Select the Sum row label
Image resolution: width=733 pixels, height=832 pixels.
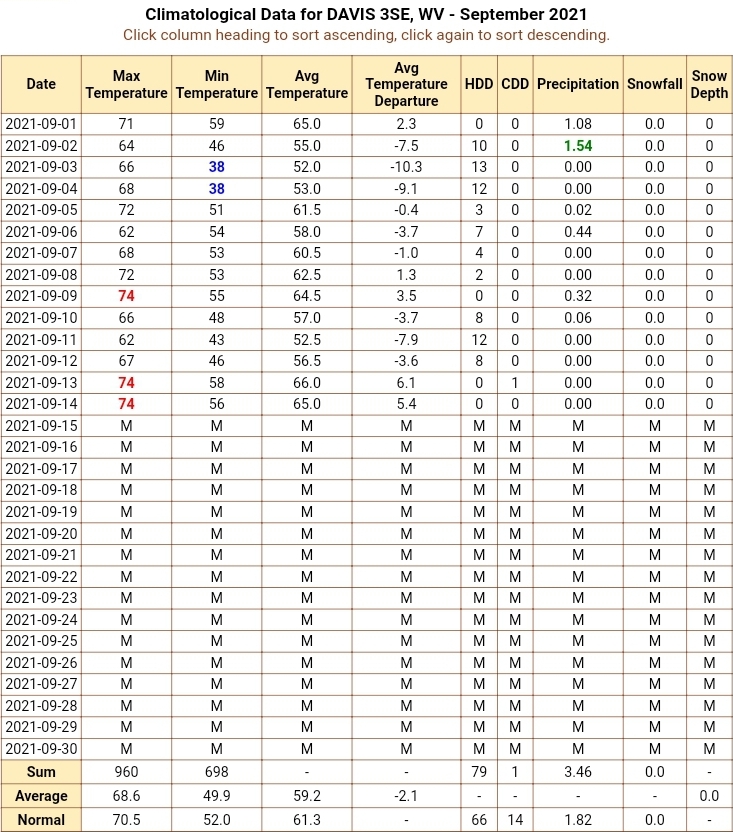(x=41, y=772)
